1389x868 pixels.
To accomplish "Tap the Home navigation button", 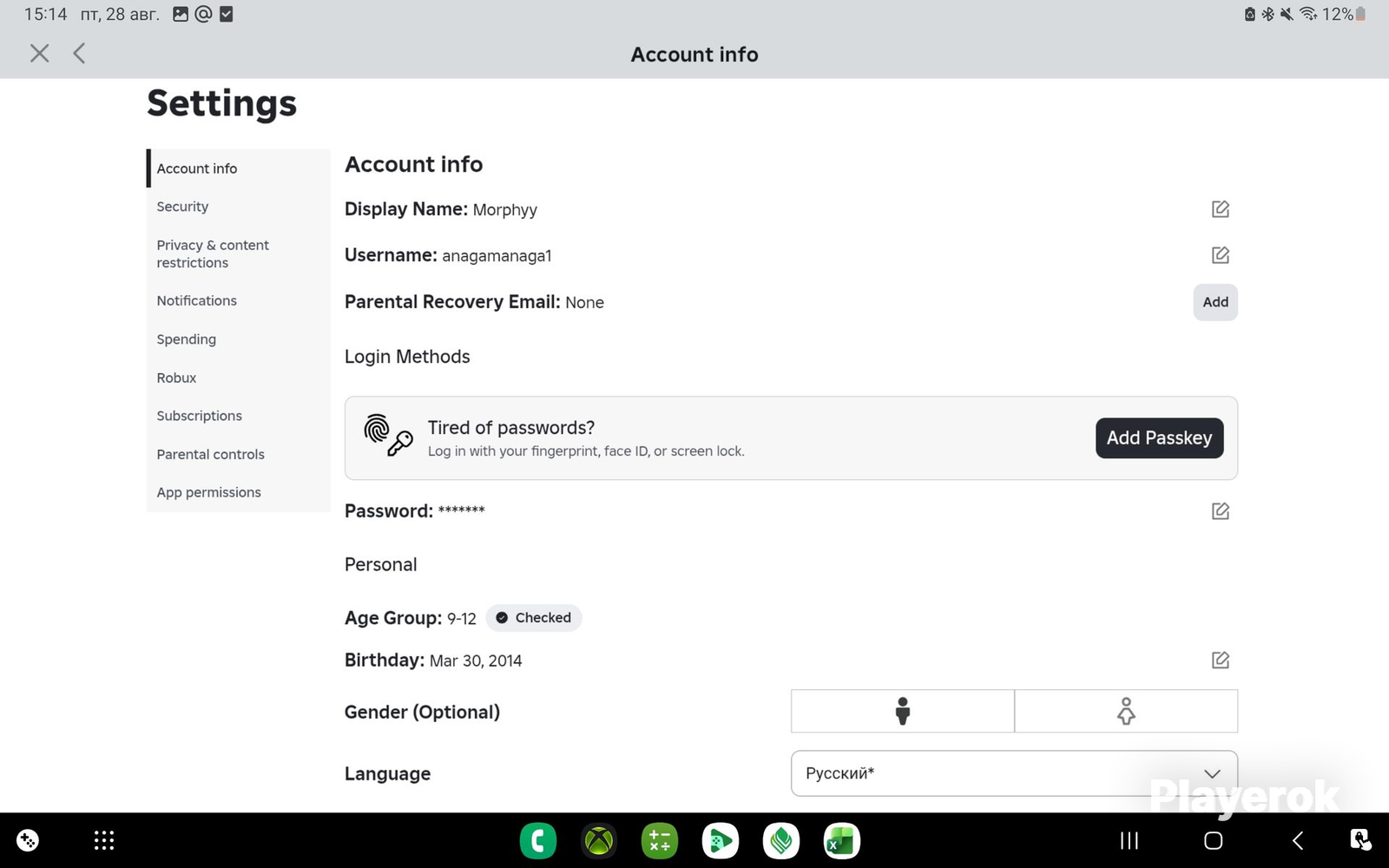I will (1214, 840).
